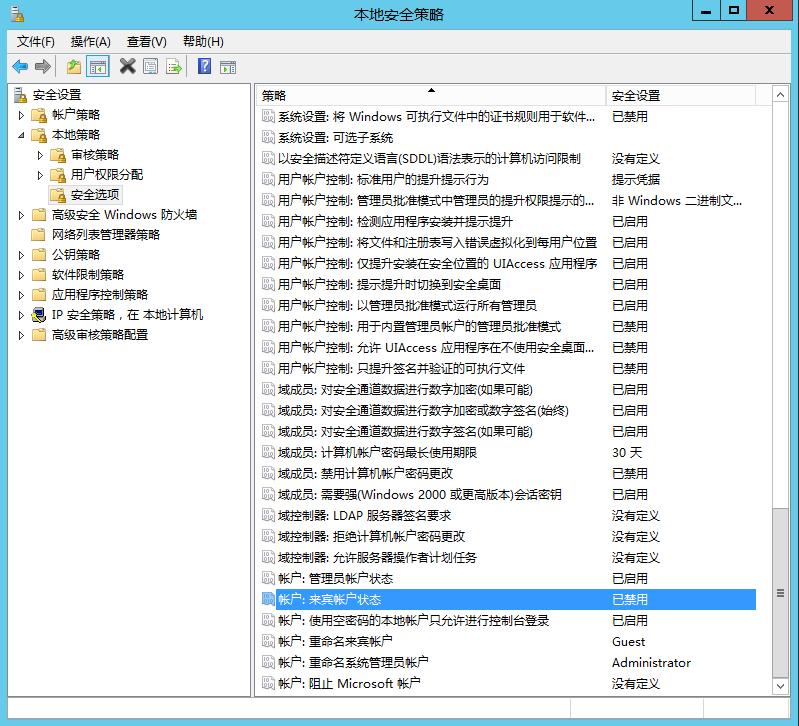Click the Administrator setting value

(x=651, y=662)
